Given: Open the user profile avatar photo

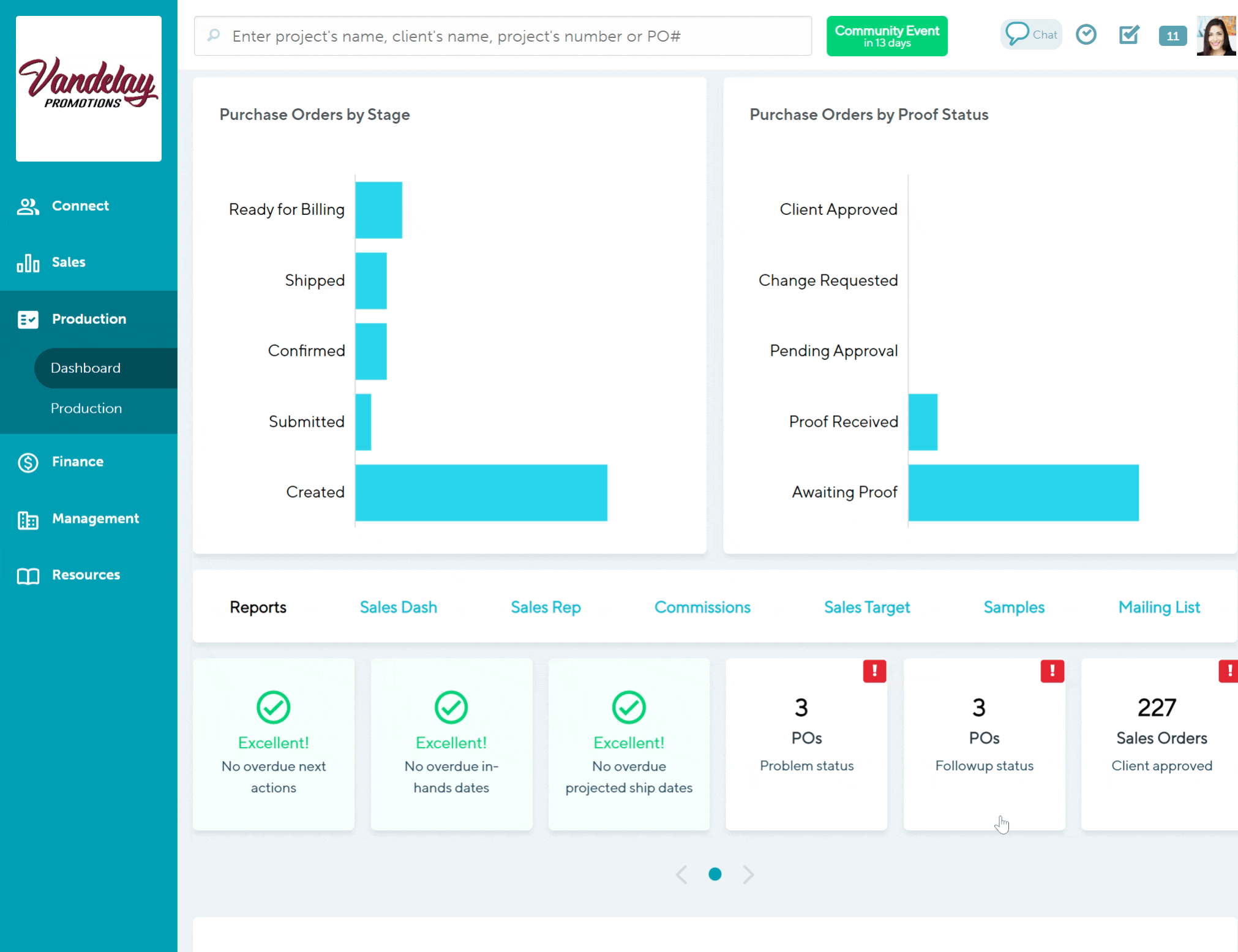Looking at the screenshot, I should pyautogui.click(x=1216, y=36).
